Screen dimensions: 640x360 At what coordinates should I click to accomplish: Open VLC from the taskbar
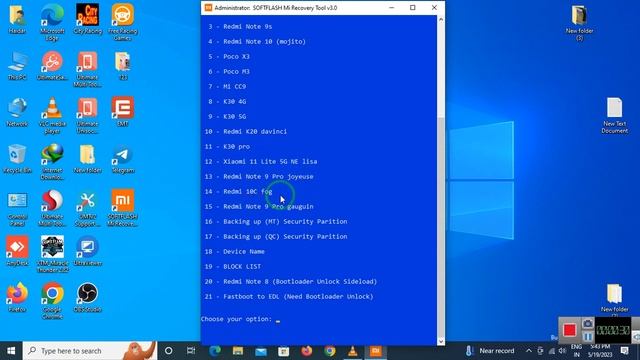353,351
